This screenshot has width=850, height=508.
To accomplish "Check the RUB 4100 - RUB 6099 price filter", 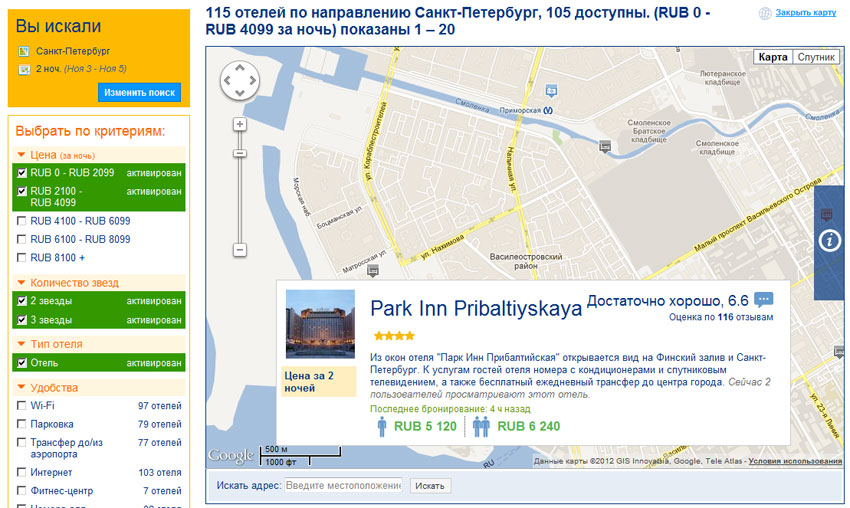I will click(x=22, y=221).
